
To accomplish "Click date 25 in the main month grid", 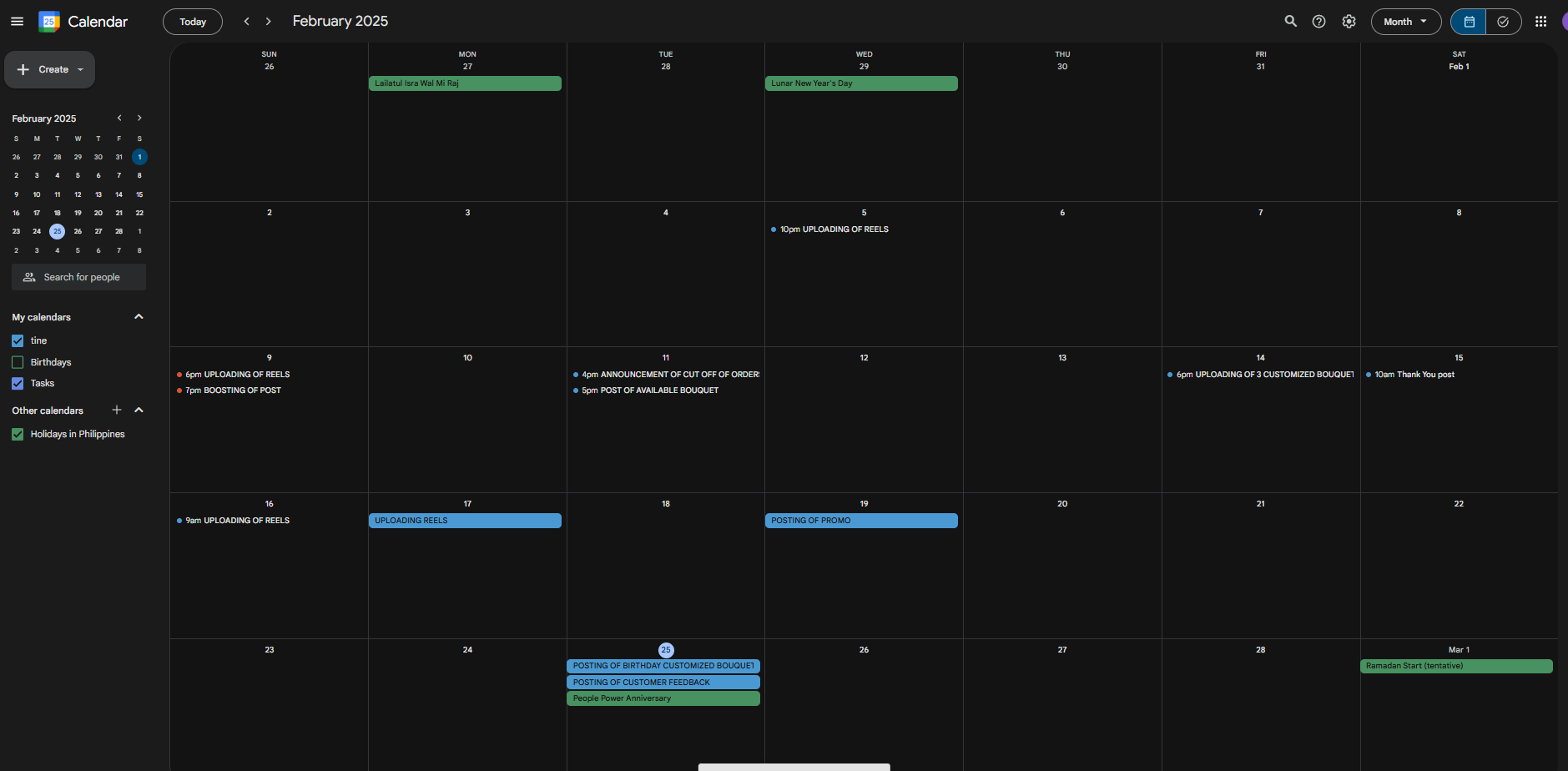I will pyautogui.click(x=666, y=650).
